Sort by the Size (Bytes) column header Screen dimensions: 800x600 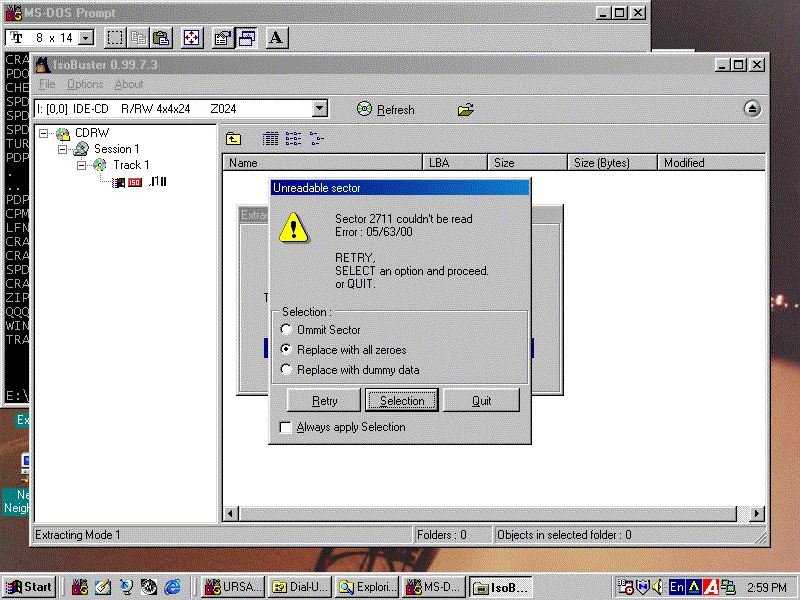pos(612,163)
